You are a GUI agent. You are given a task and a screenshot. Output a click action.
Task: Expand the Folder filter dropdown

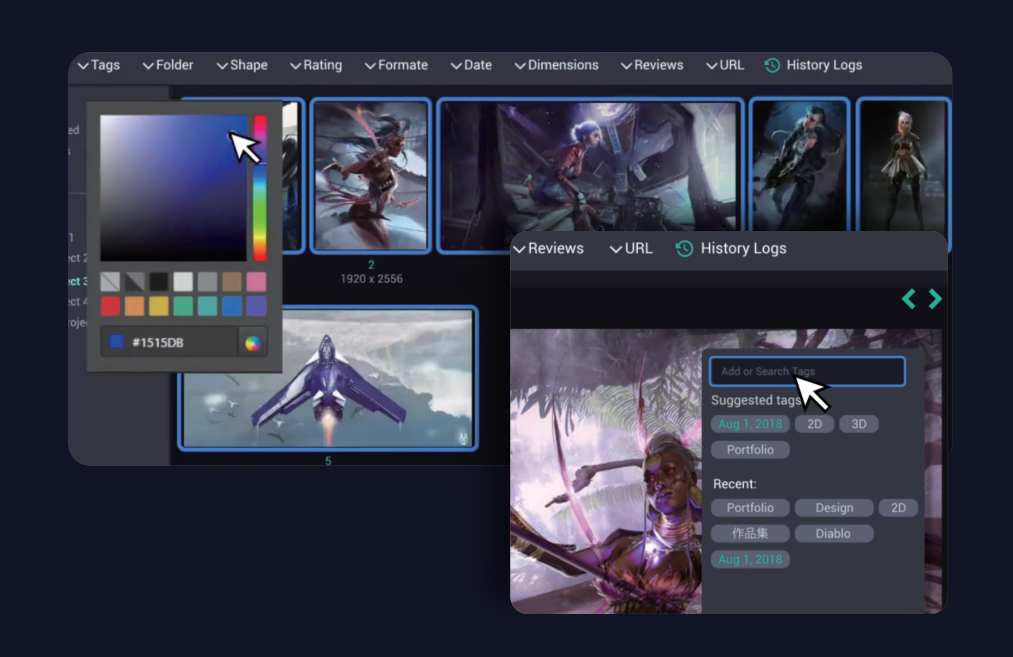pos(168,65)
